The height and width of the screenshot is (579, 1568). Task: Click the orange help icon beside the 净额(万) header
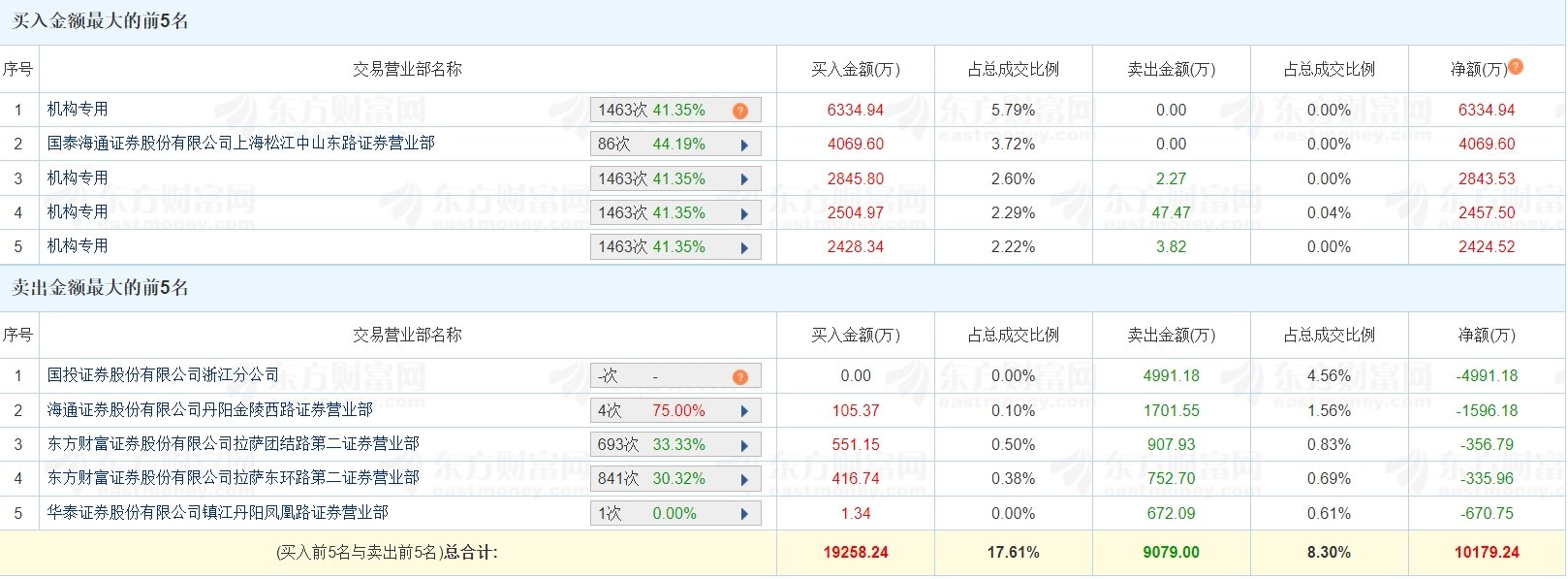(x=1516, y=67)
